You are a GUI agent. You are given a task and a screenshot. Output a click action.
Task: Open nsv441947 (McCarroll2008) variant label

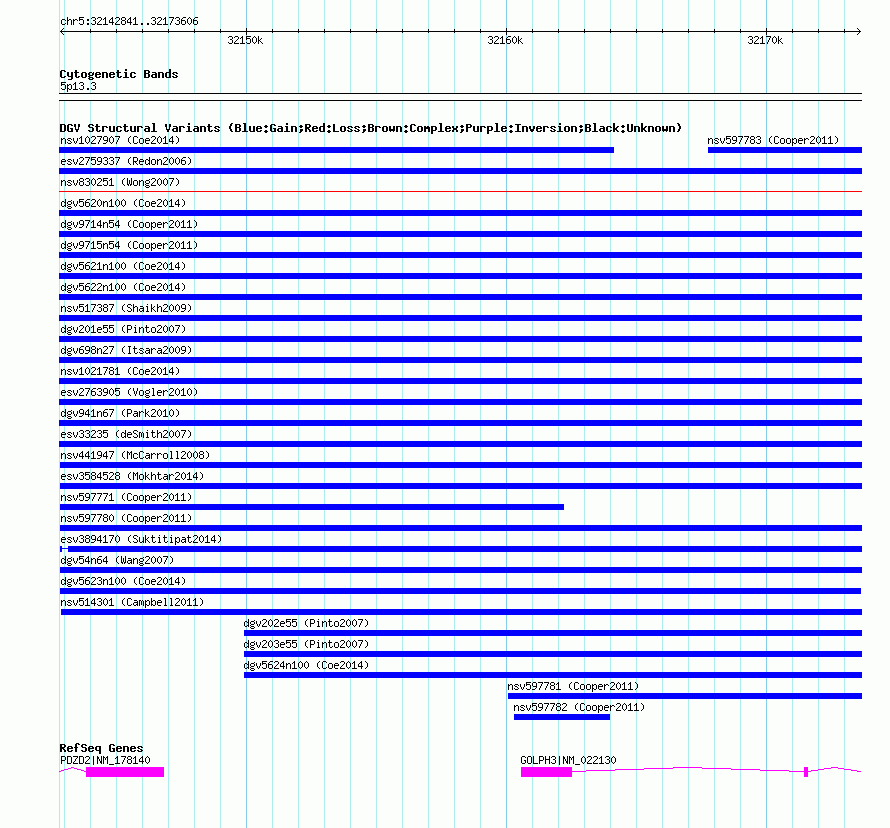point(135,455)
